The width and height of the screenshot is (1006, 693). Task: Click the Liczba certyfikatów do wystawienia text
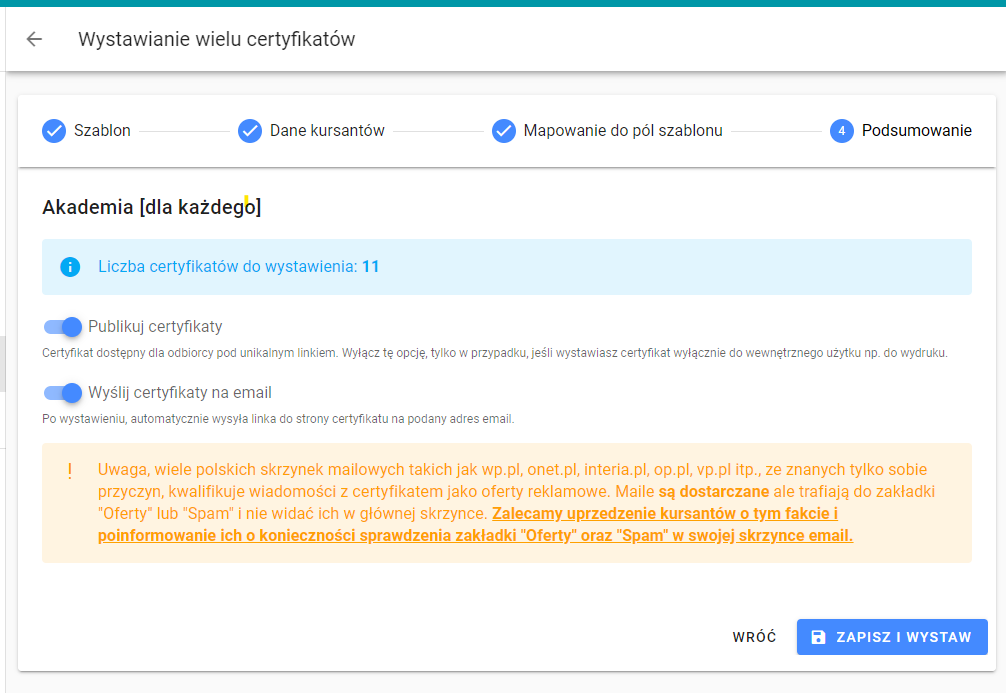point(239,267)
